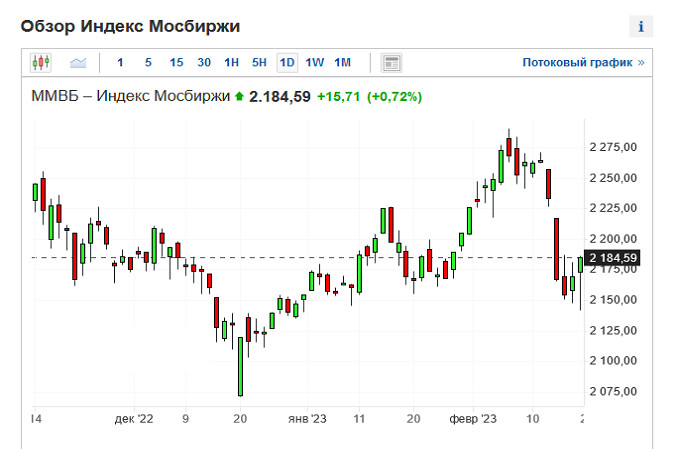This screenshot has height=449, width=675.
Task: Switch chart to 1H interval
Action: pos(231,63)
